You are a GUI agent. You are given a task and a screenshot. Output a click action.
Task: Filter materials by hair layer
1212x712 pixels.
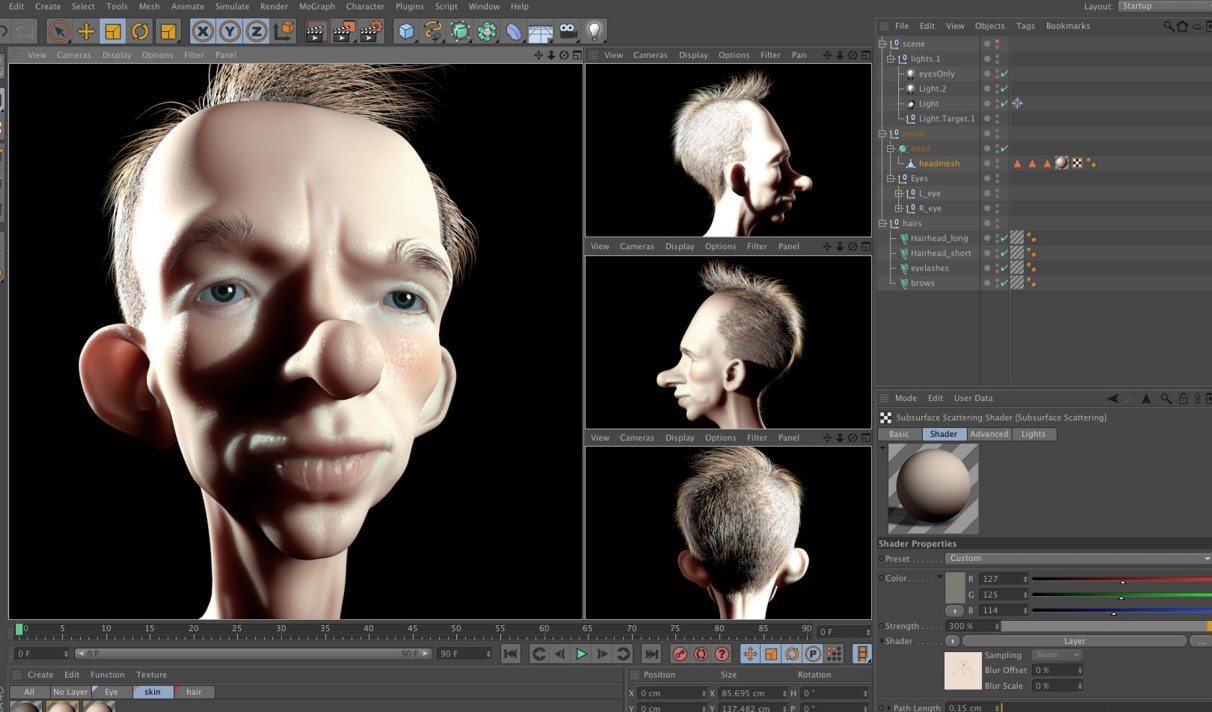[194, 692]
